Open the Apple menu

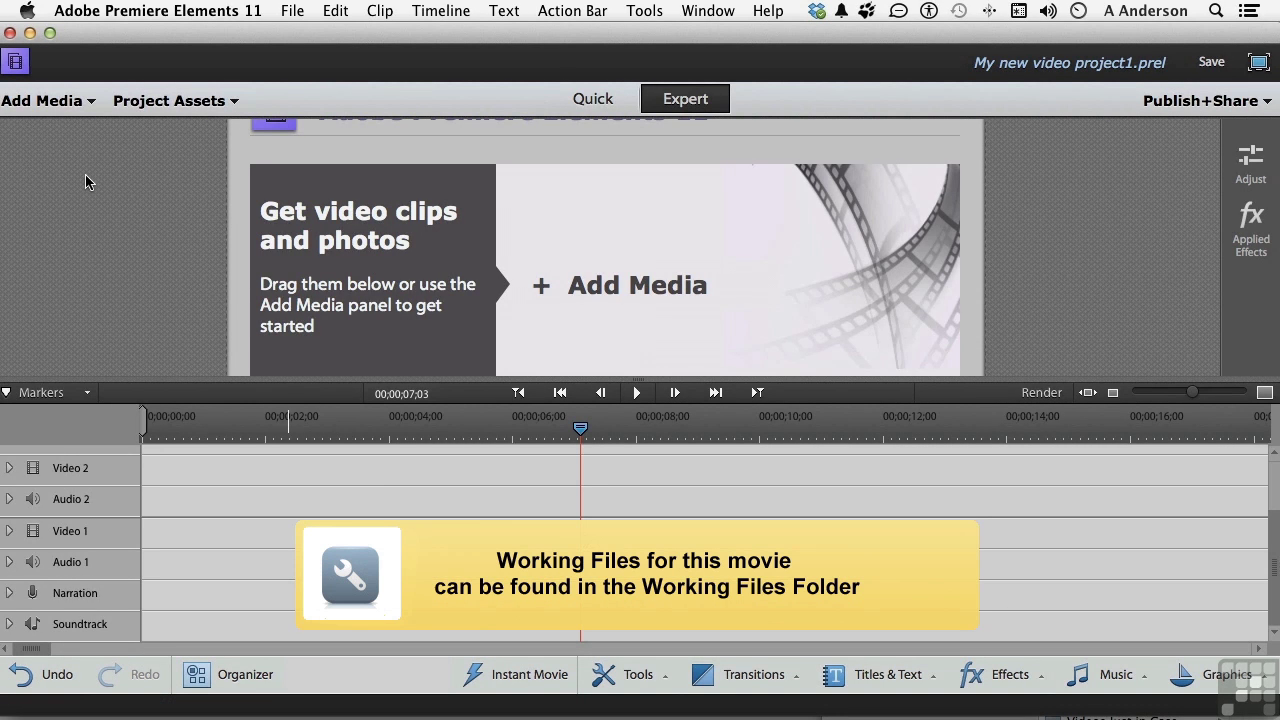point(27,11)
